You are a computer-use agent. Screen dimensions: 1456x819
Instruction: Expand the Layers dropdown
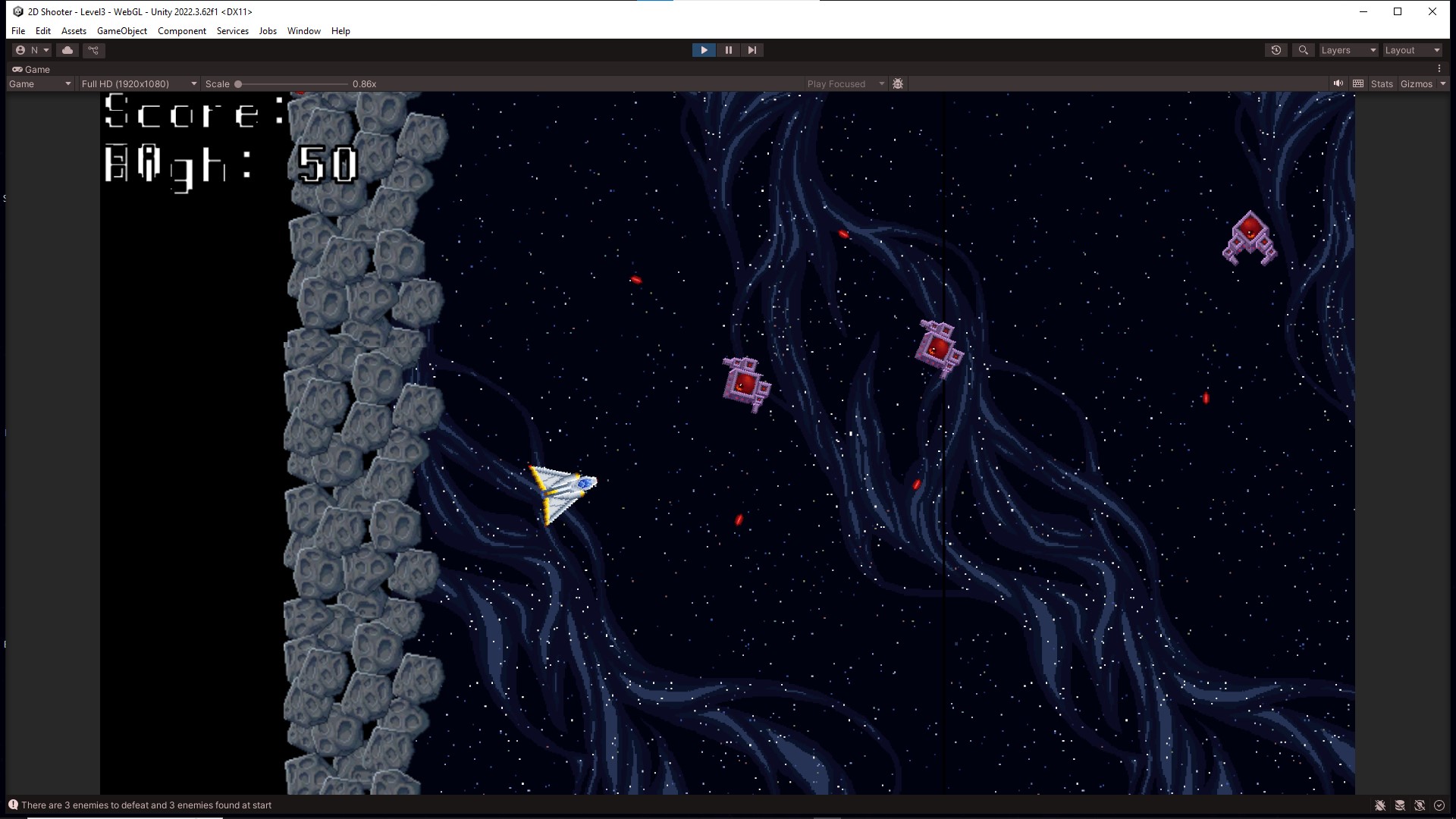[1348, 50]
